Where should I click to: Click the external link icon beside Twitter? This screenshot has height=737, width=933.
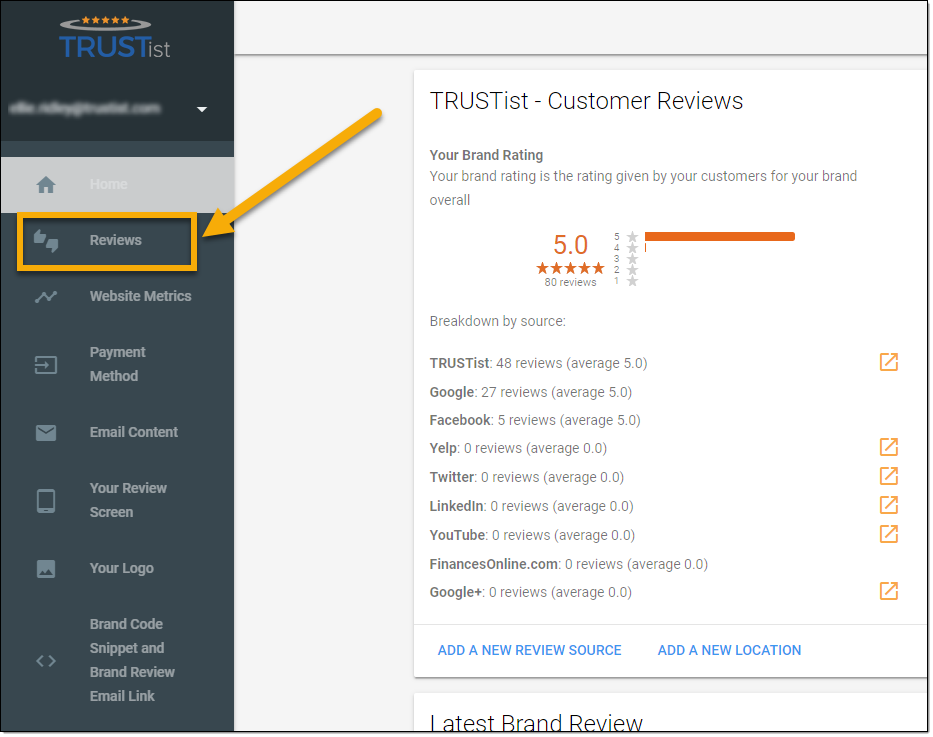point(888,476)
